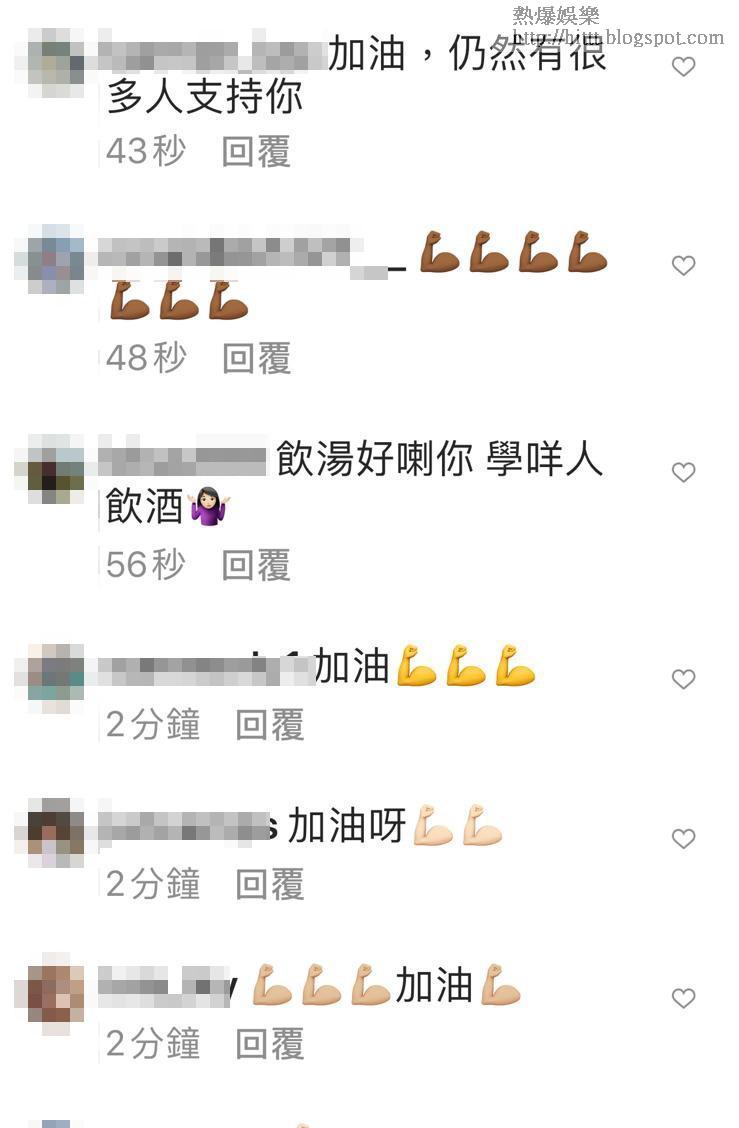Tap 回覆 under the bottom 加油 comment
The image size is (739, 1128).
(270, 1044)
